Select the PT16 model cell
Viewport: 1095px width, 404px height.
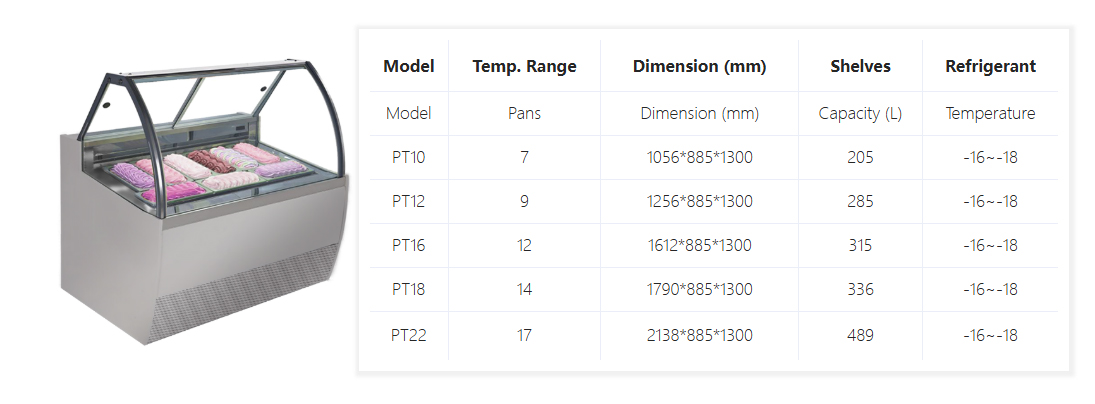coord(409,245)
